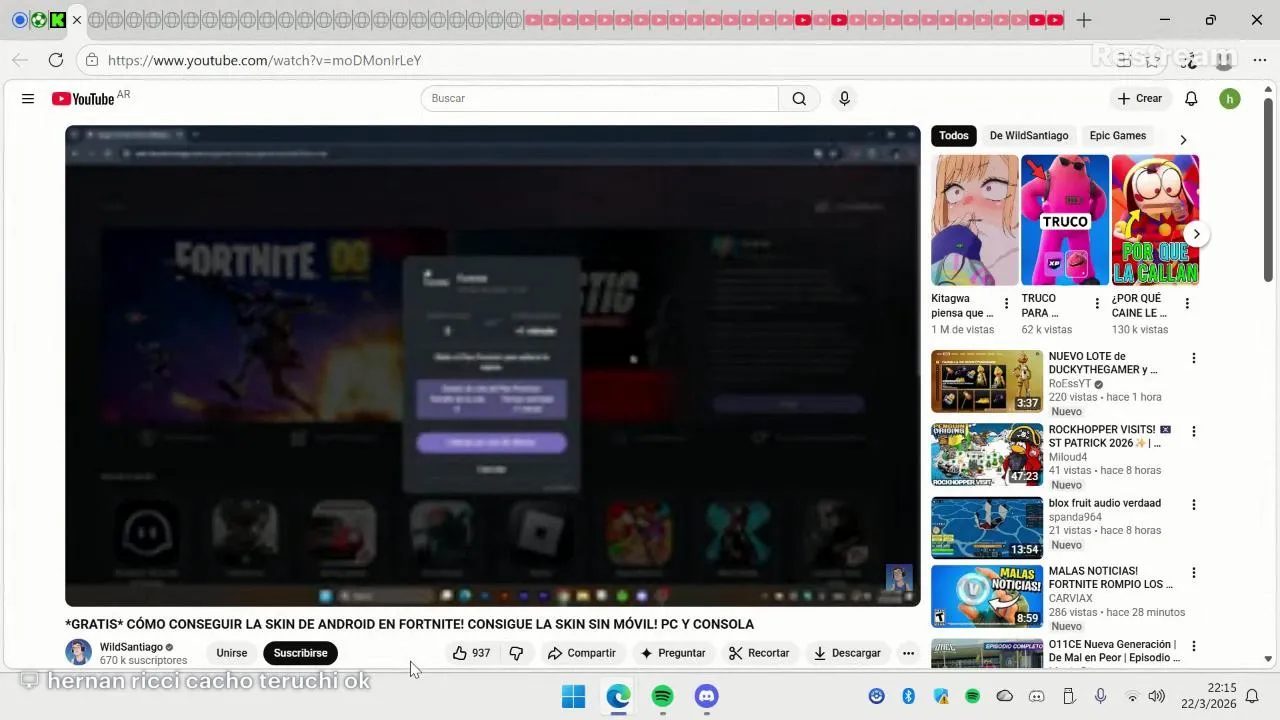This screenshot has height=720, width=1280.
Task: Open options for ¿POR QUÉ CAINE LE video
Action: click(x=1187, y=304)
